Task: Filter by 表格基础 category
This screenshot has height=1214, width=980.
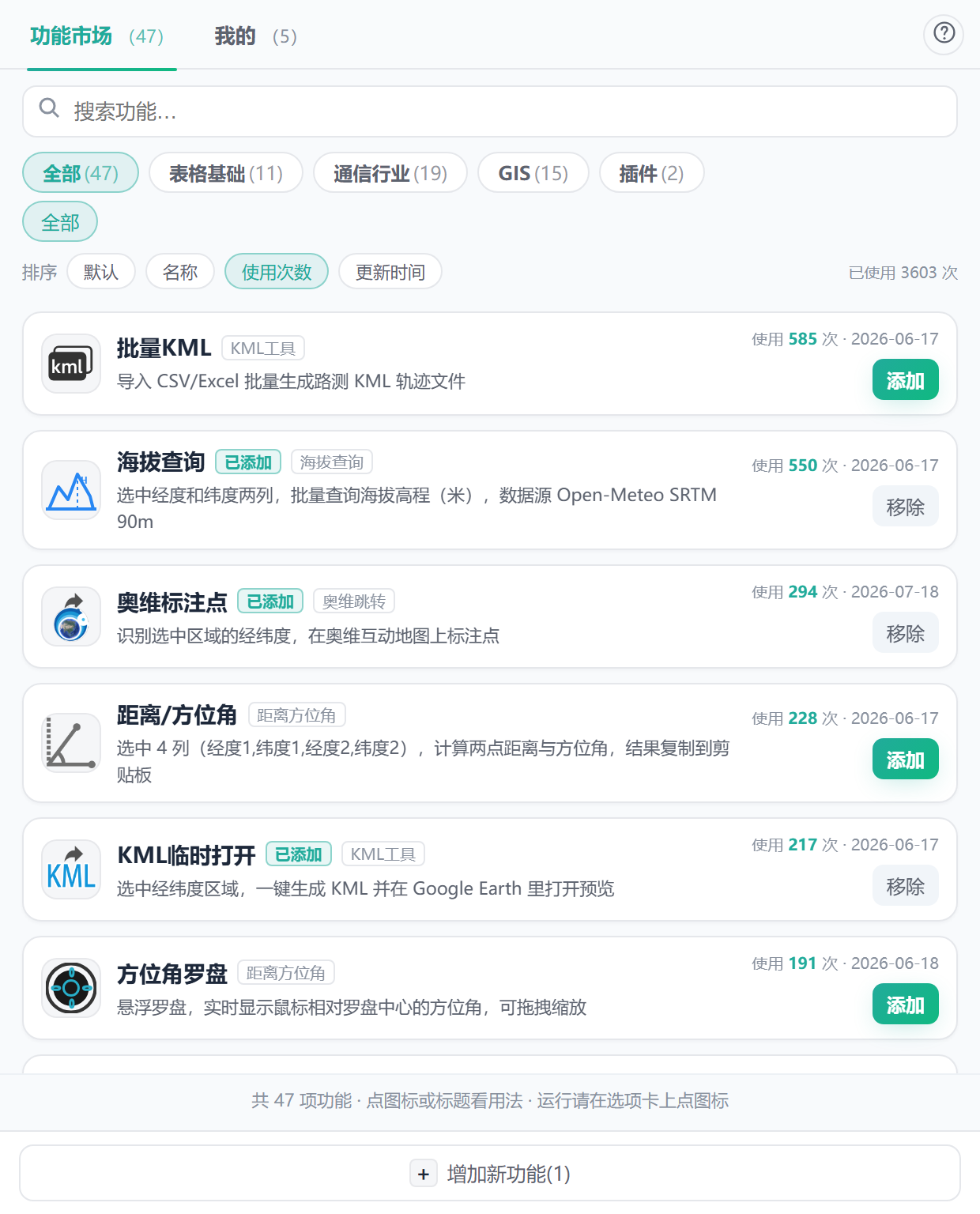Action: click(226, 172)
